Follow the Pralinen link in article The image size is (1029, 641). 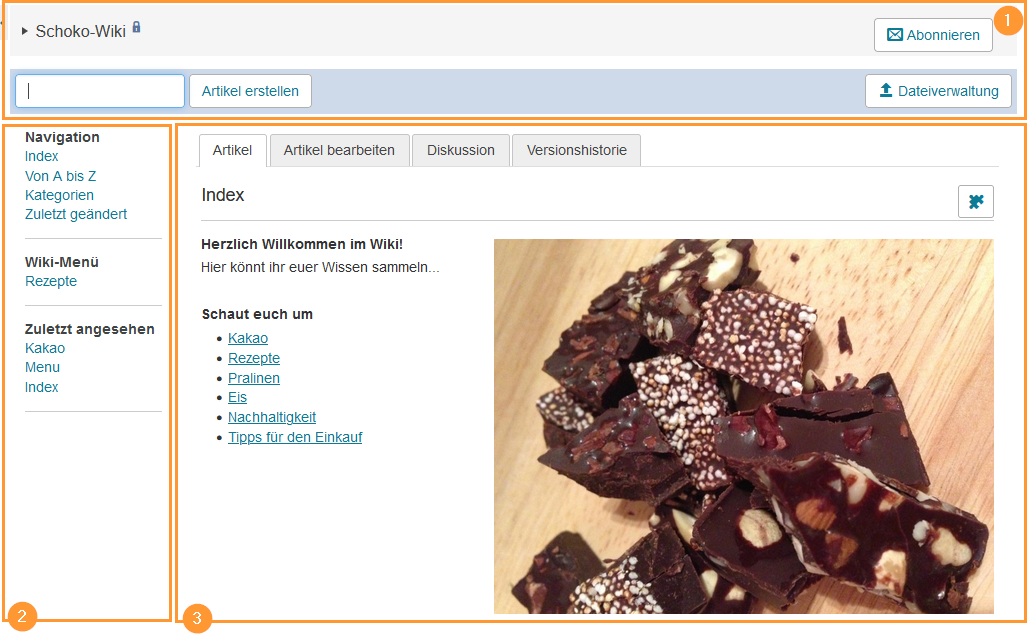tap(254, 378)
